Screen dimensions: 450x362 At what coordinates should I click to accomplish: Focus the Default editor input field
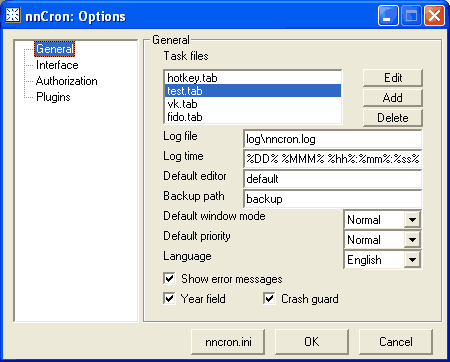(332, 179)
